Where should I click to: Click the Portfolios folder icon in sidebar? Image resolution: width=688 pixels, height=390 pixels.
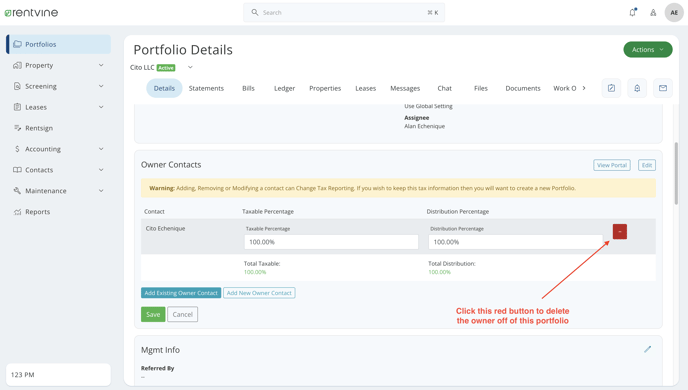[x=17, y=44]
